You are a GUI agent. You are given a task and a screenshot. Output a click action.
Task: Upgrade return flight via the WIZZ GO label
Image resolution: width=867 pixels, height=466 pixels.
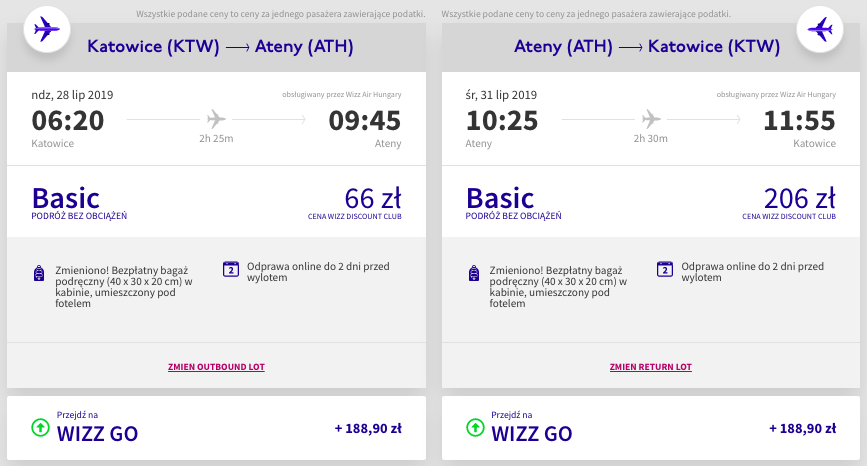click(531, 433)
